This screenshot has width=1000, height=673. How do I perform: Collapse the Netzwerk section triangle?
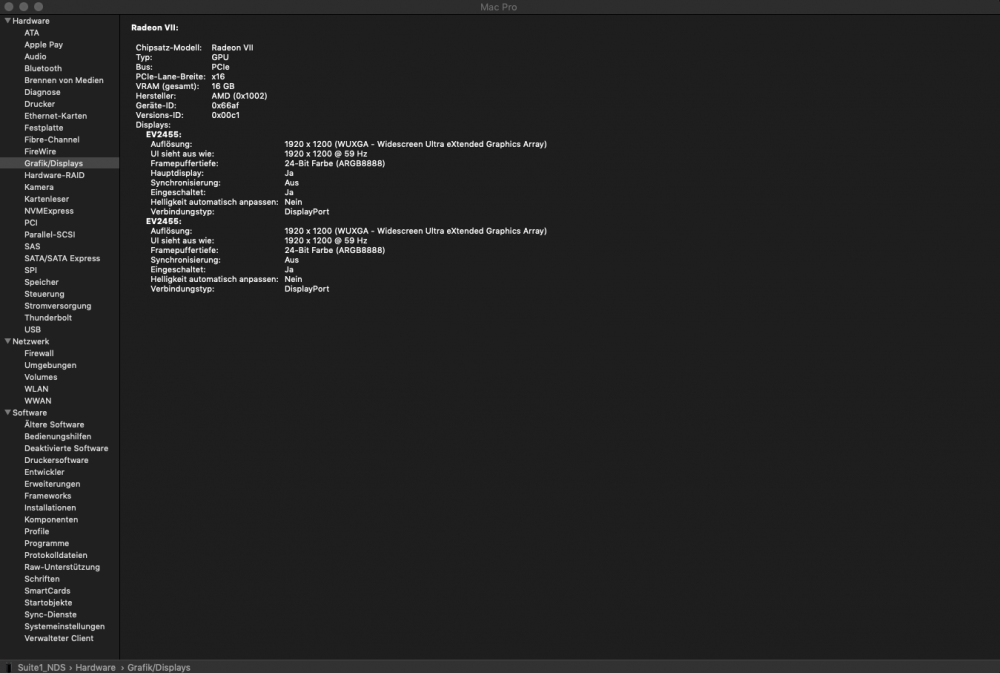tap(8, 341)
